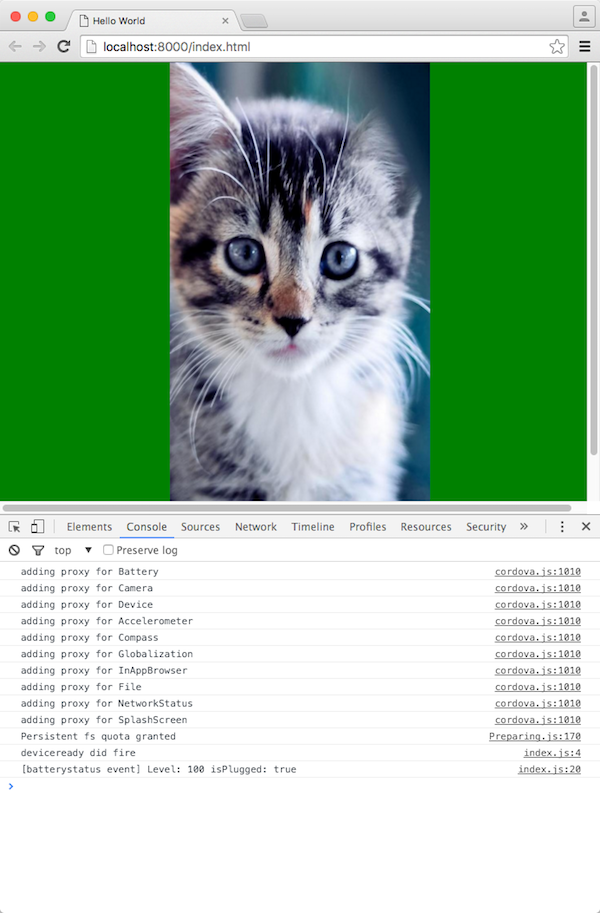Click the page's horizontal scrollbar
The width and height of the screenshot is (600, 913).
click(287, 508)
